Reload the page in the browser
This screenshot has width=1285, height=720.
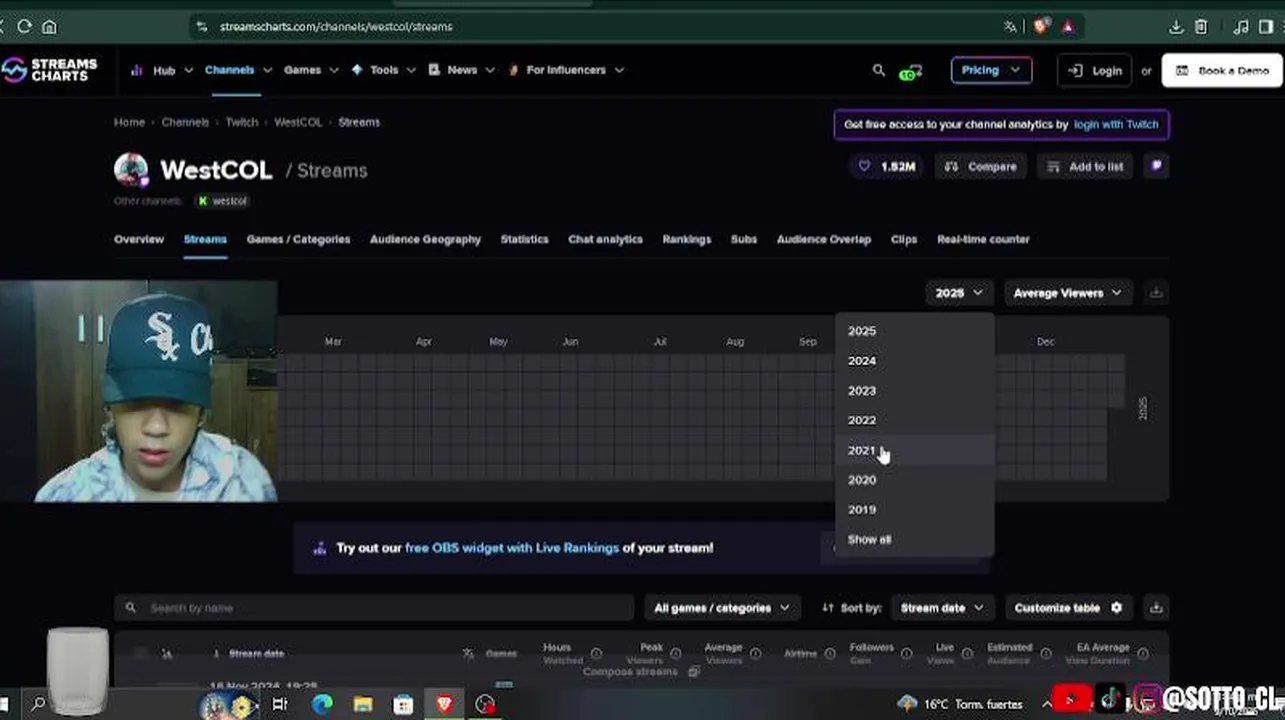pos(24,26)
